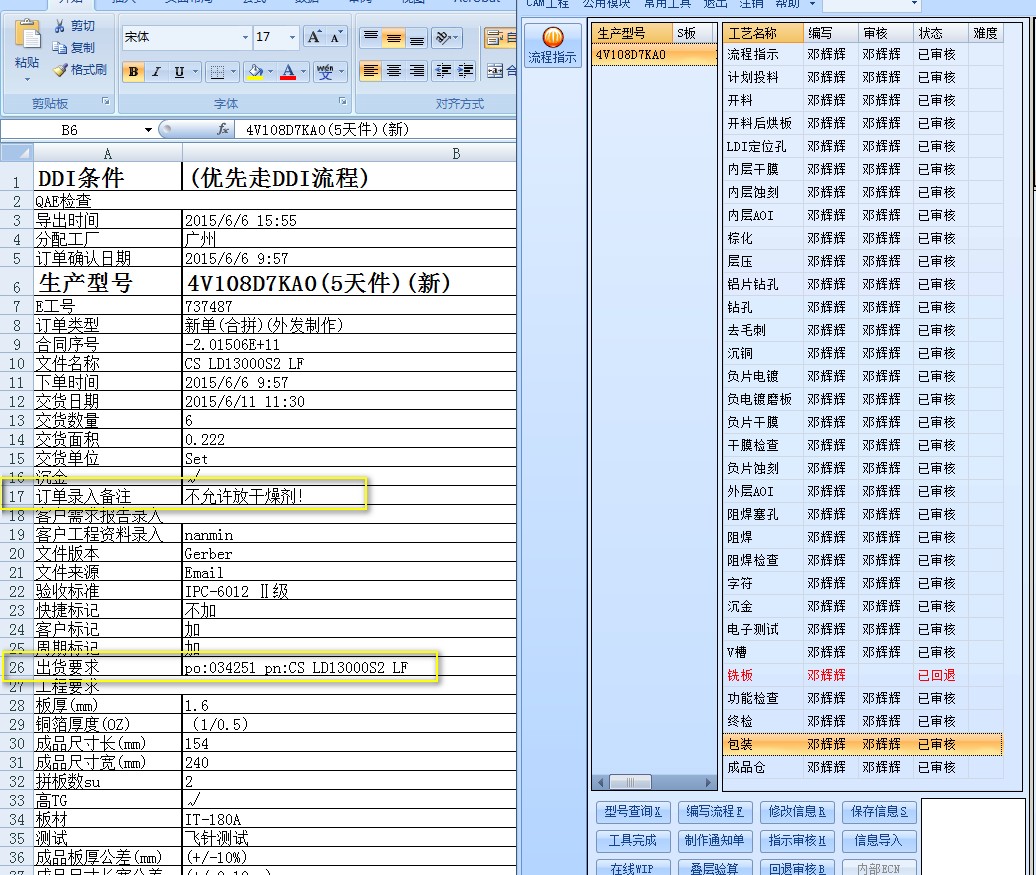The image size is (1036, 875).
Task: Open borders dropdown arrow
Action: pos(234,71)
